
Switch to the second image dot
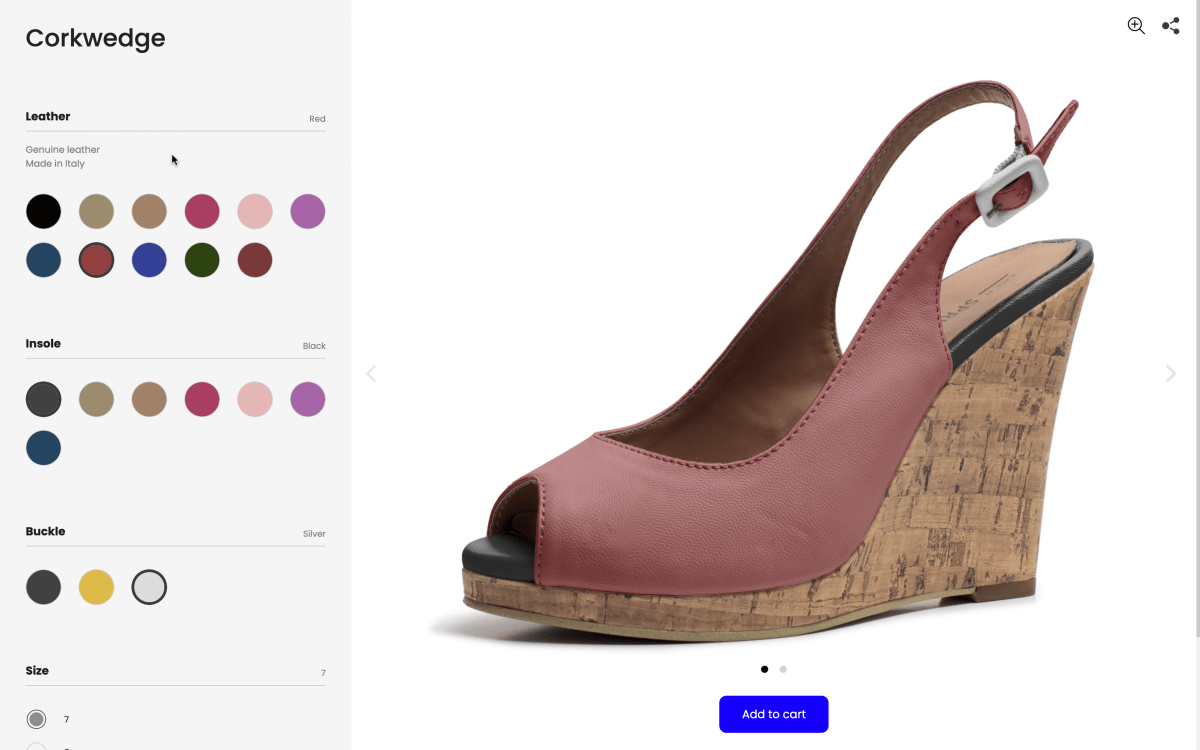click(x=783, y=669)
